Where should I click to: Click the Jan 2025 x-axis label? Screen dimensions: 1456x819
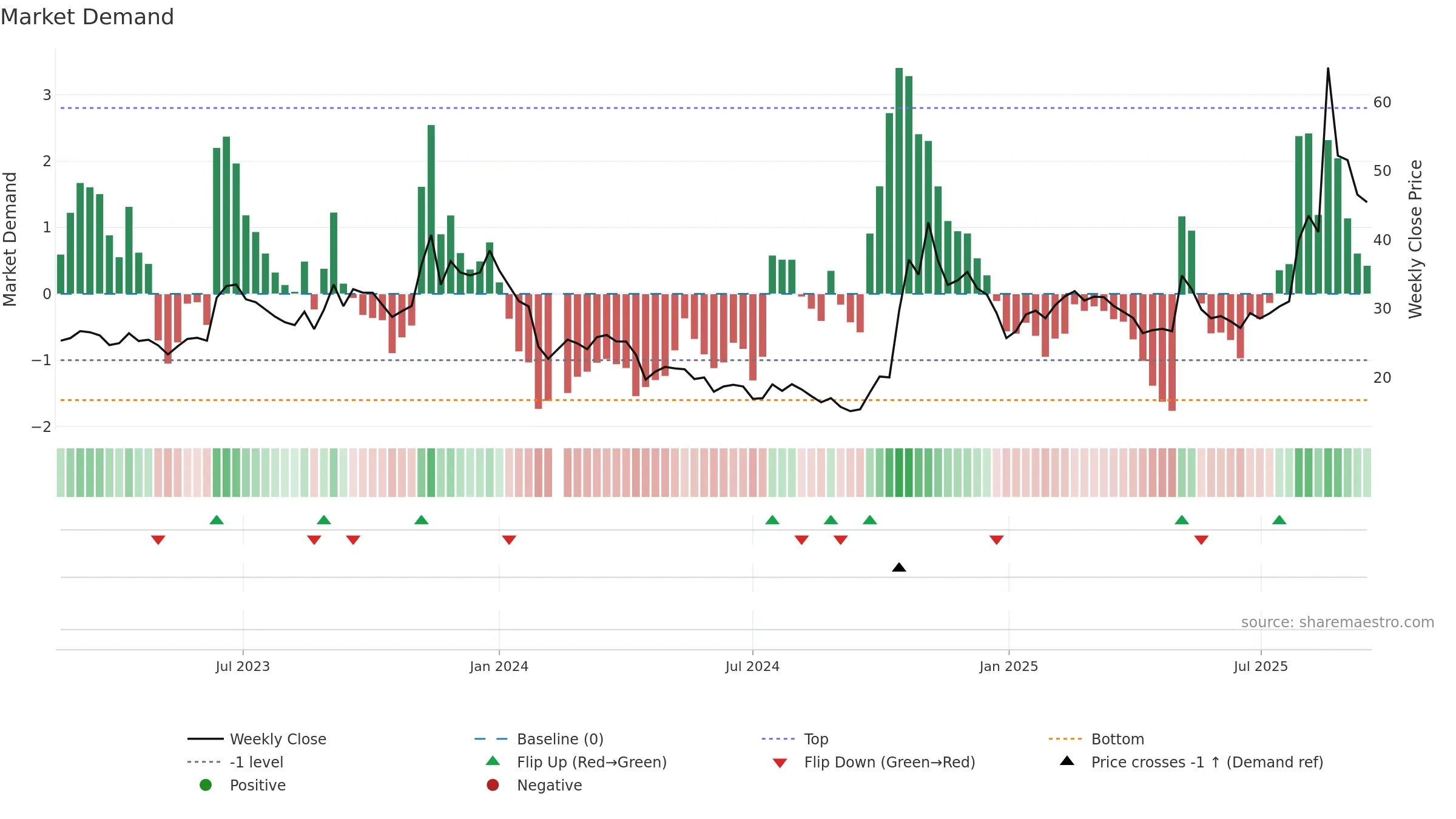[x=1009, y=666]
